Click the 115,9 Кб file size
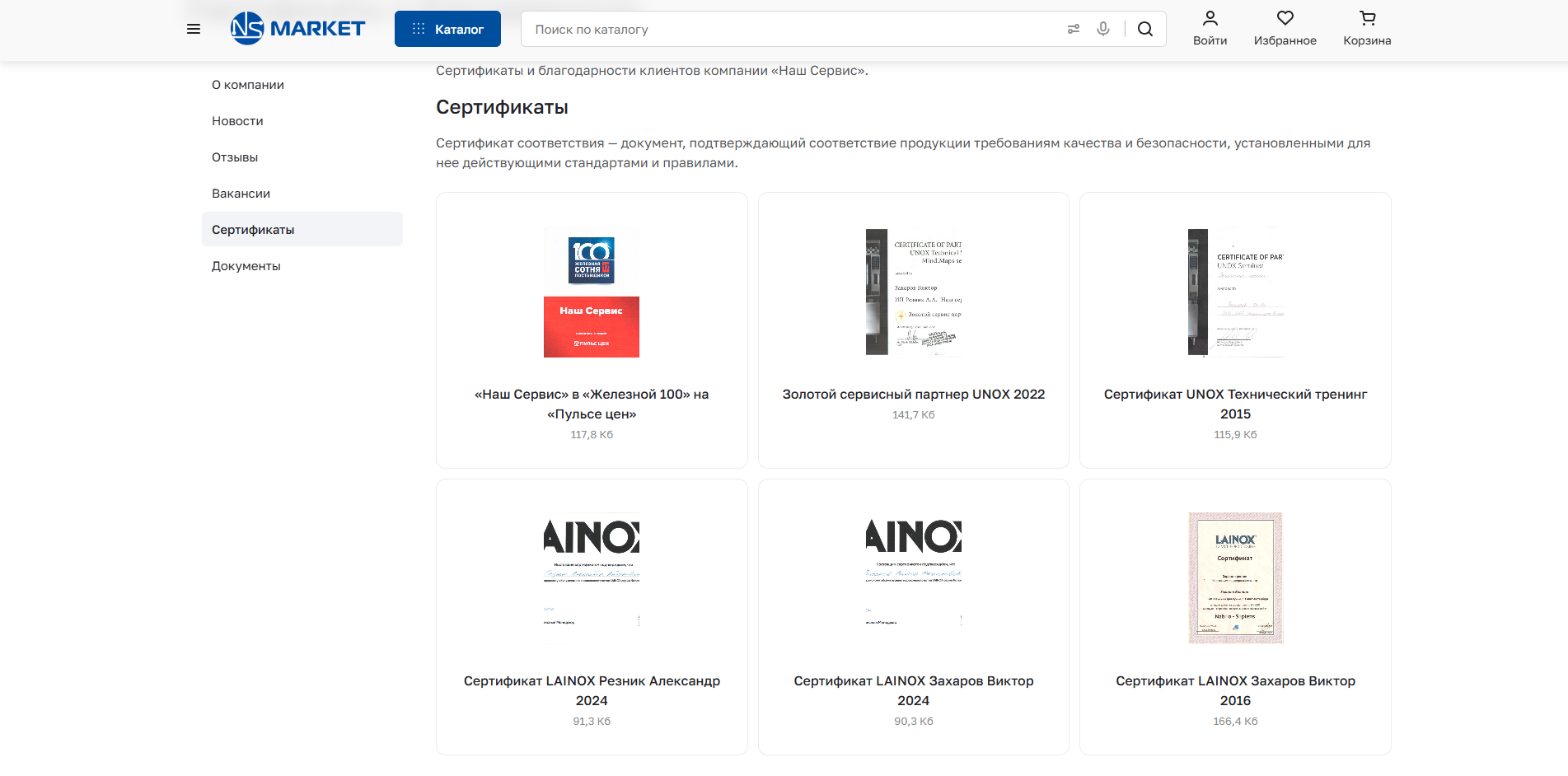 pyautogui.click(x=1236, y=435)
